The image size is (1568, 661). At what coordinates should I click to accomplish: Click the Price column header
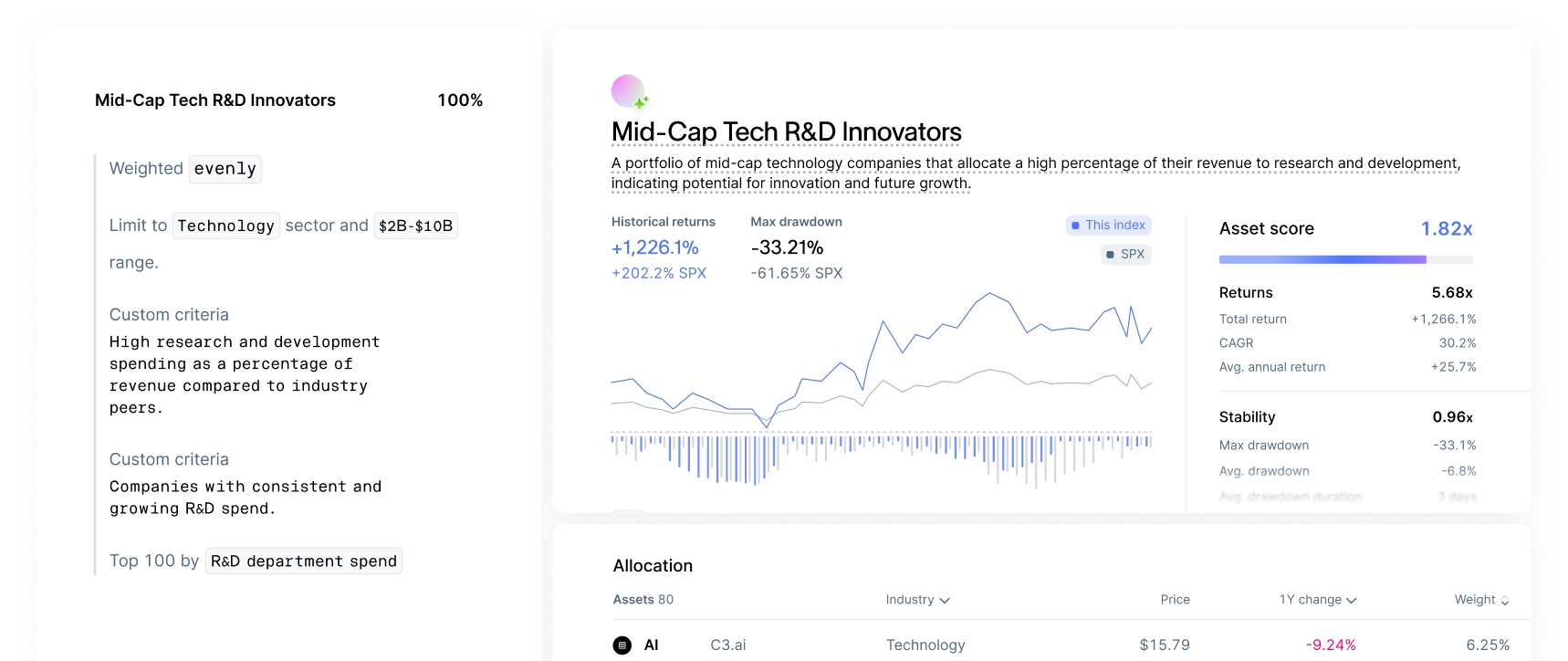pyautogui.click(x=1175, y=600)
